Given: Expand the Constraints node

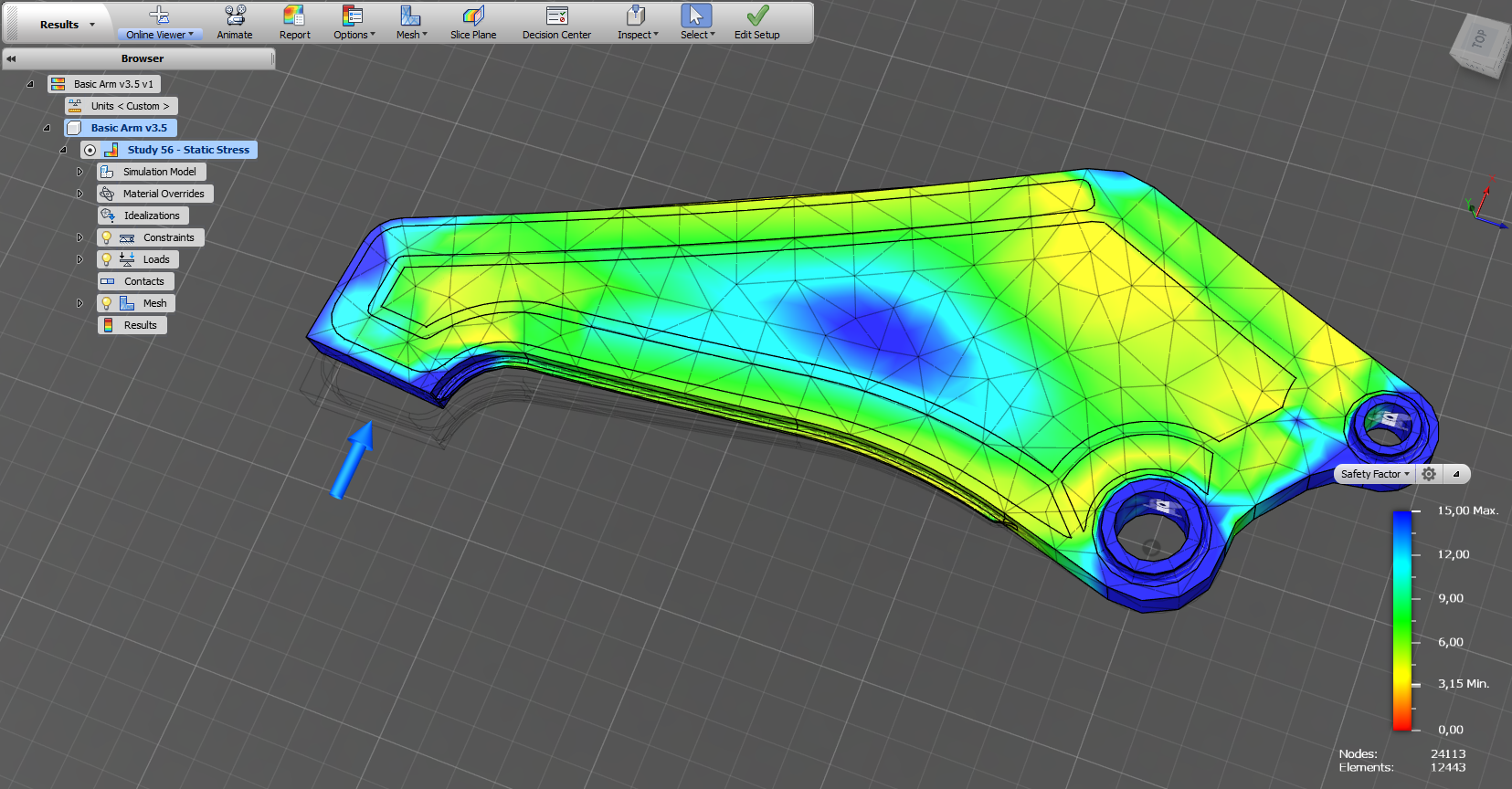Looking at the screenshot, I should pos(79,237).
